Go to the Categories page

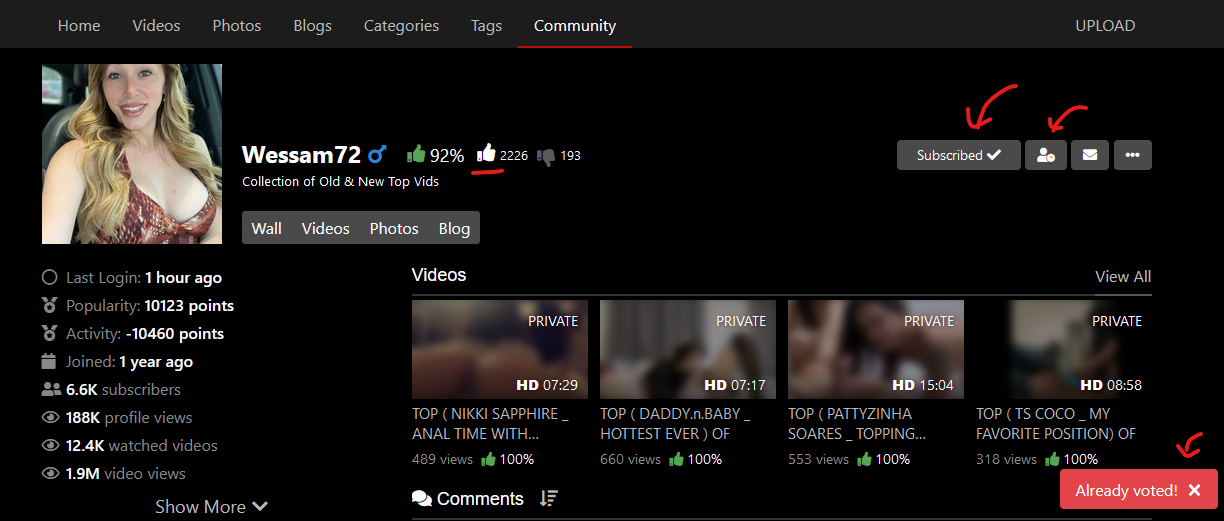[x=401, y=26]
